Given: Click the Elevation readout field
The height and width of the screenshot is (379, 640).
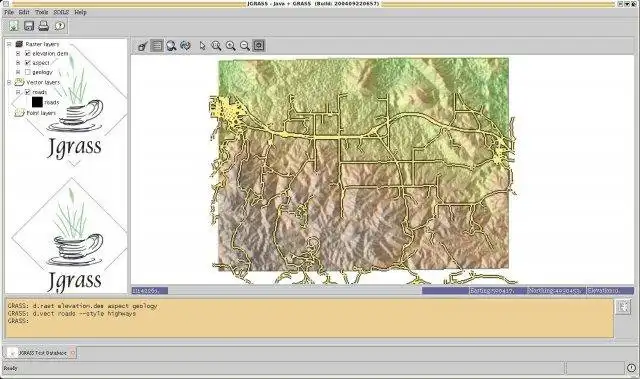Looking at the screenshot, I should coord(610,290).
